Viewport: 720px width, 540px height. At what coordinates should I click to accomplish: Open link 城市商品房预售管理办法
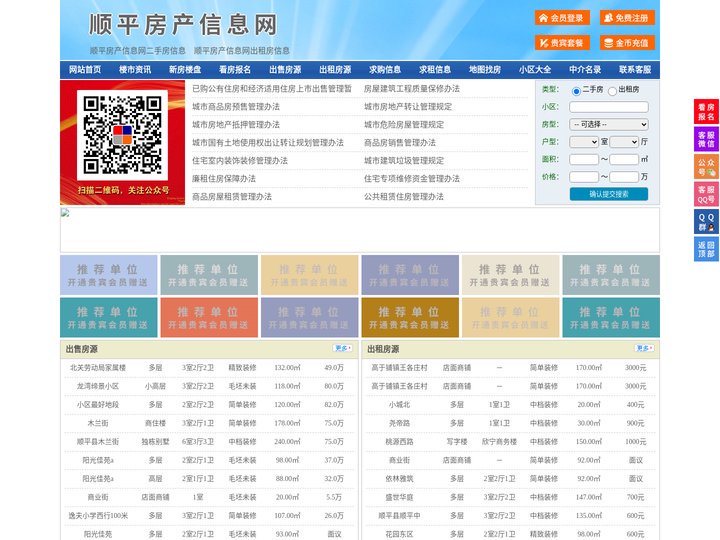[236, 107]
